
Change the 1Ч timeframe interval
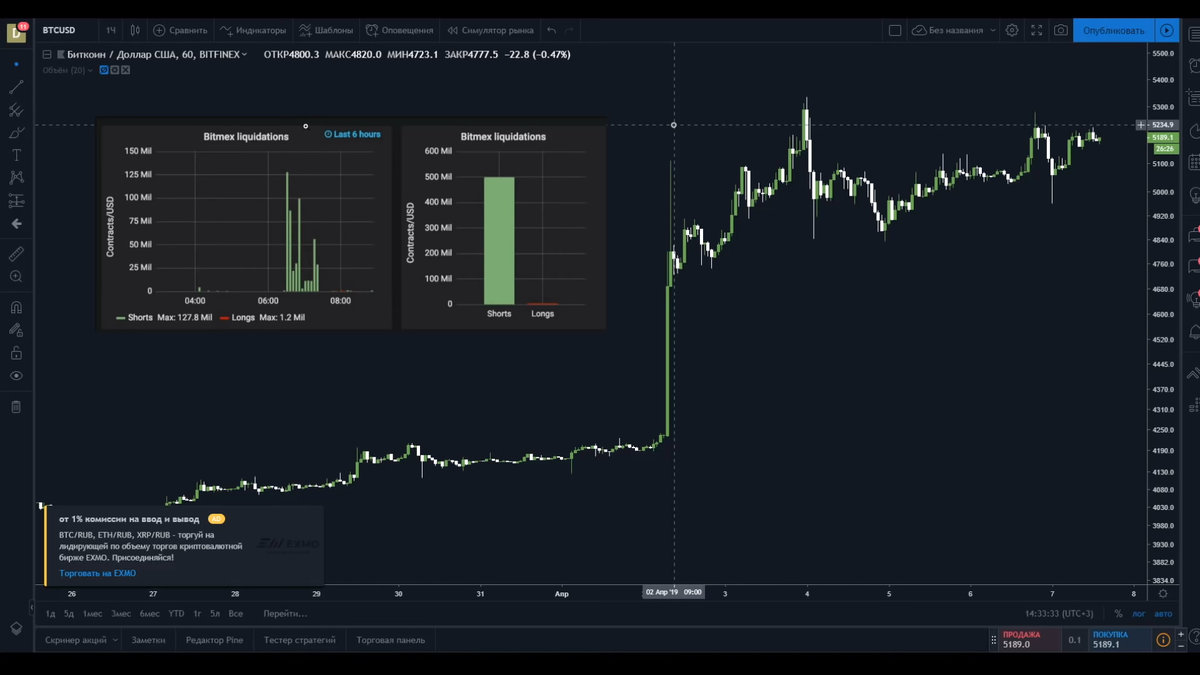click(111, 30)
